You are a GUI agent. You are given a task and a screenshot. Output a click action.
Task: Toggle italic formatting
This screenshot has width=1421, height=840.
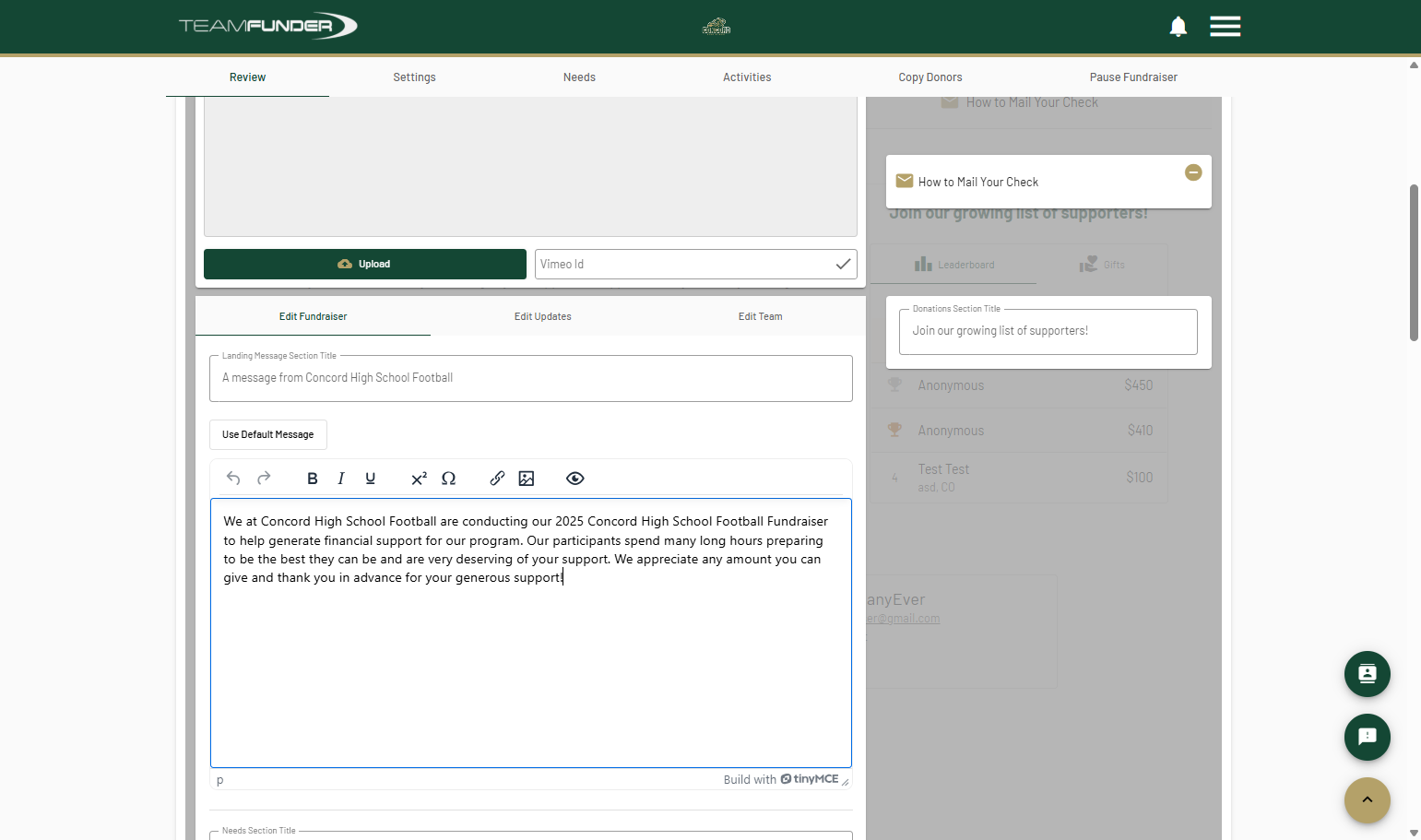point(341,478)
